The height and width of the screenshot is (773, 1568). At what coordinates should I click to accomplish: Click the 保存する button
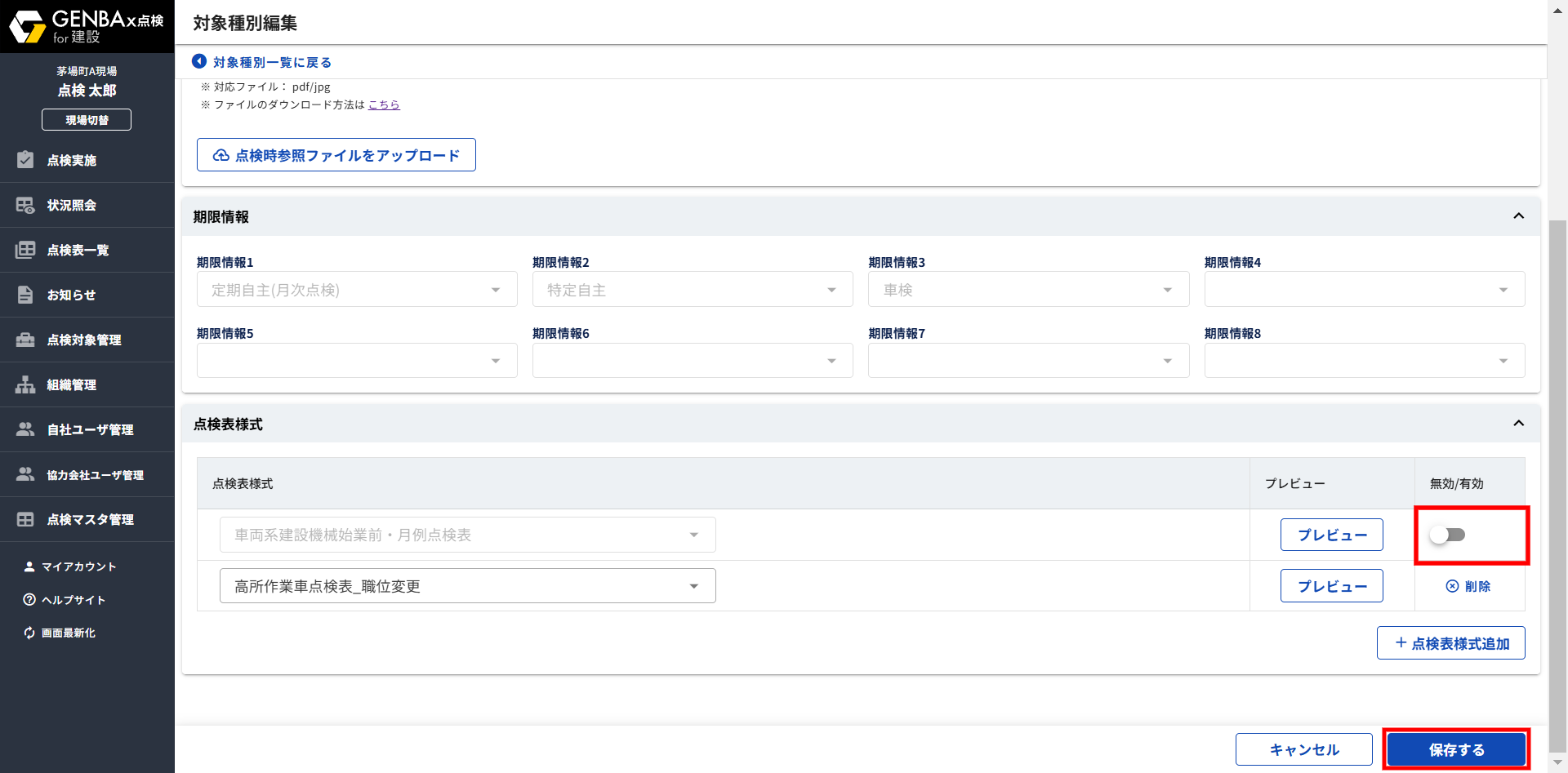1456,749
